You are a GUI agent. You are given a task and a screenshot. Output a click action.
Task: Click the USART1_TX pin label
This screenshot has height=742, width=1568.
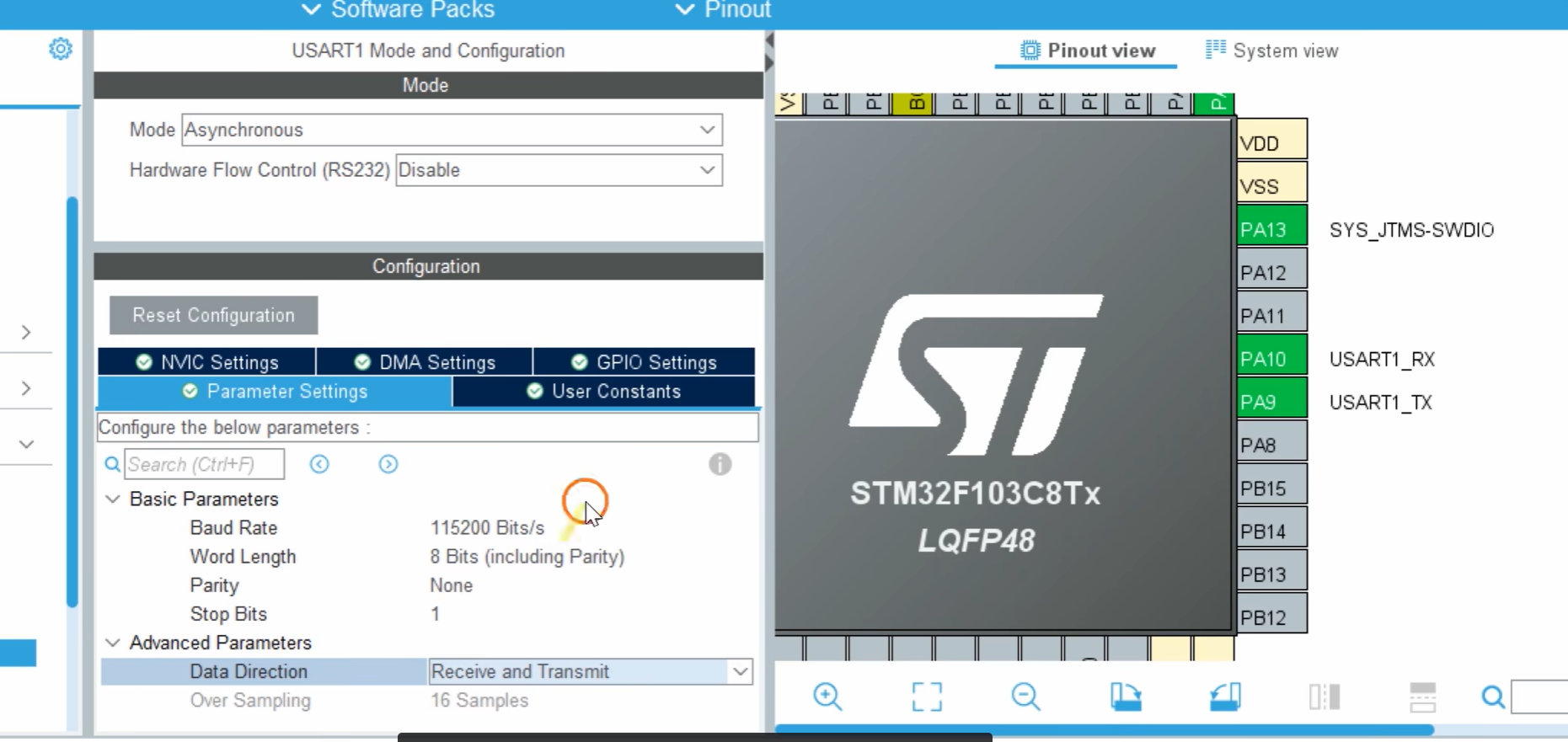tap(1380, 403)
